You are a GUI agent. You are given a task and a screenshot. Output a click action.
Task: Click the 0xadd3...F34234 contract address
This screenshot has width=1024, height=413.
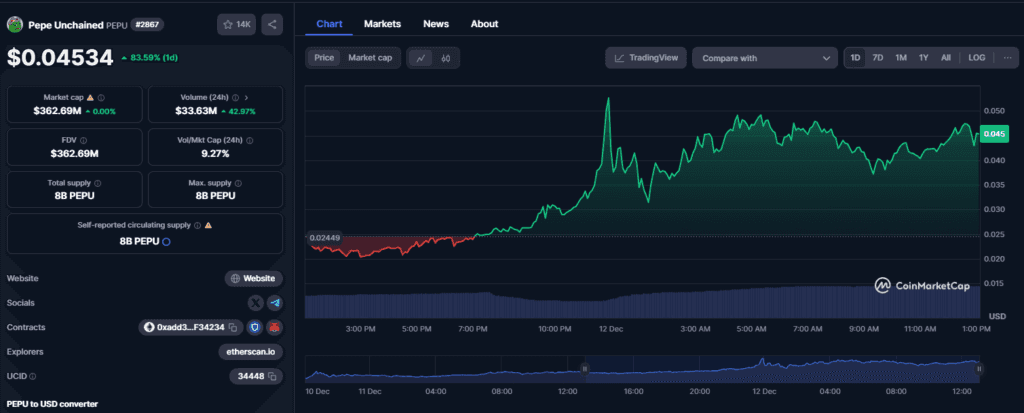point(191,327)
